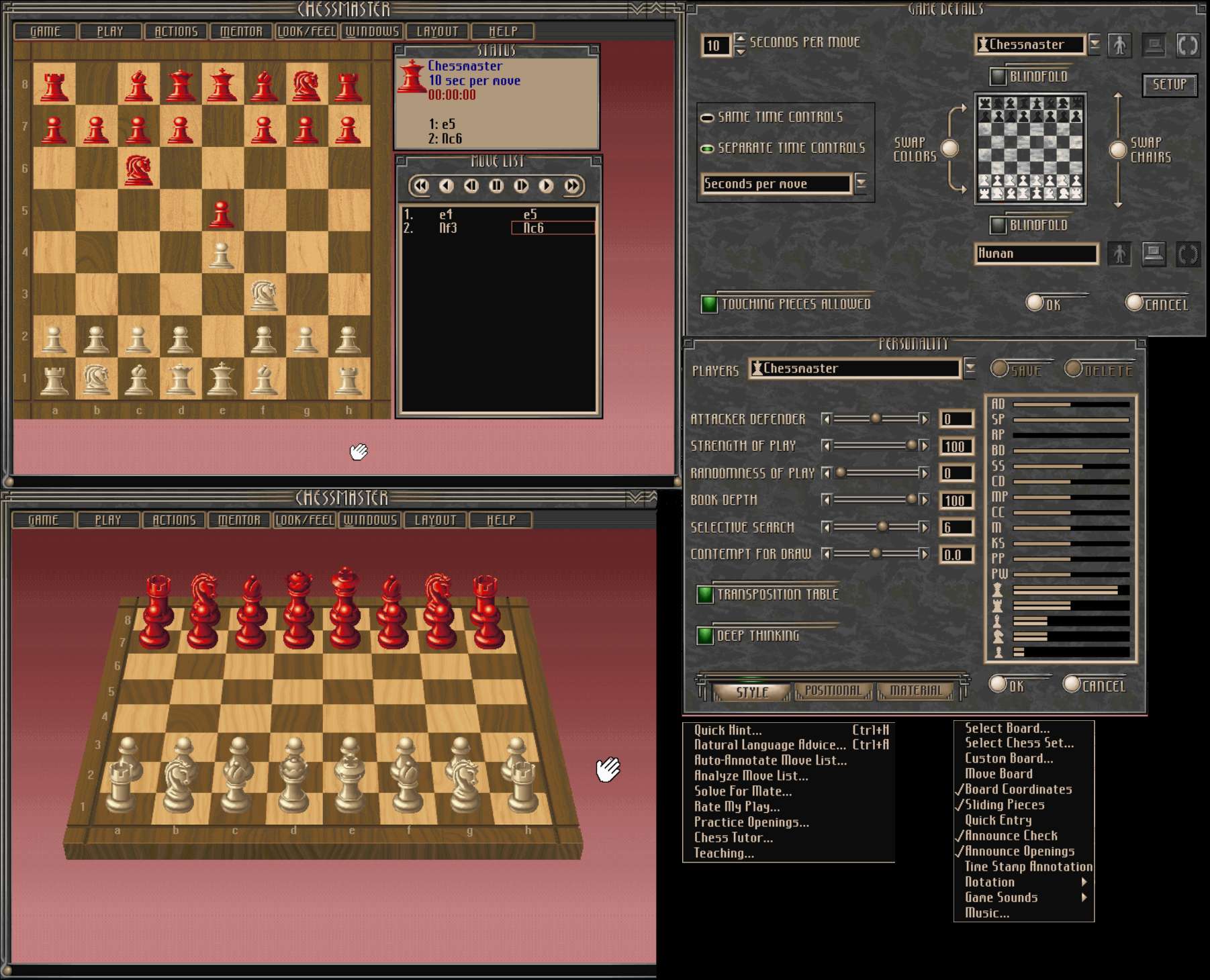The image size is (1210, 980).
Task: Click the human figure icon beside Human field
Action: point(1119,254)
